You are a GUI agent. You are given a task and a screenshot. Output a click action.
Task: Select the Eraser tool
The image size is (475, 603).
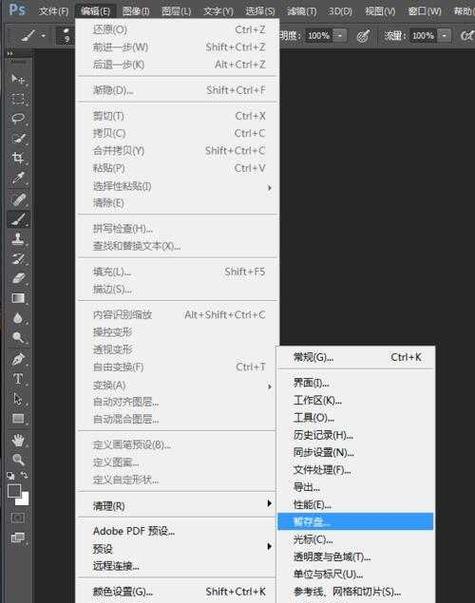[x=18, y=278]
